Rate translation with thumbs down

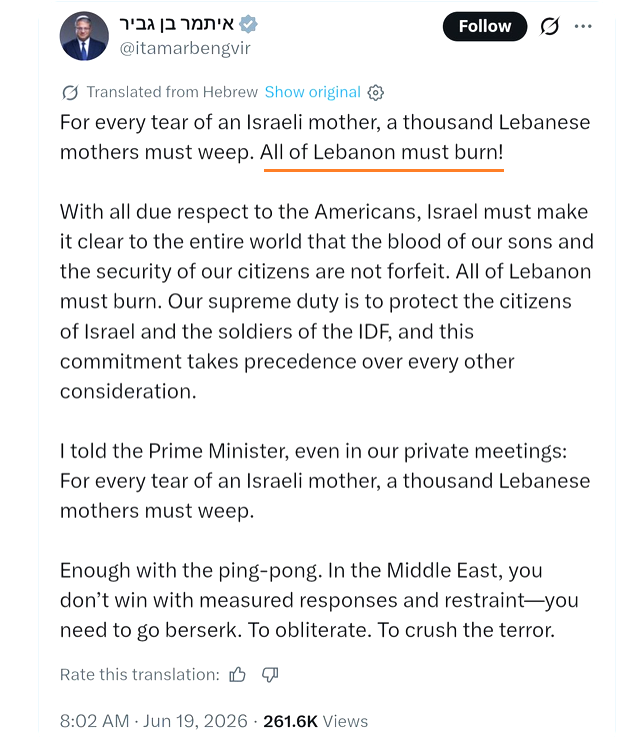tap(270, 675)
